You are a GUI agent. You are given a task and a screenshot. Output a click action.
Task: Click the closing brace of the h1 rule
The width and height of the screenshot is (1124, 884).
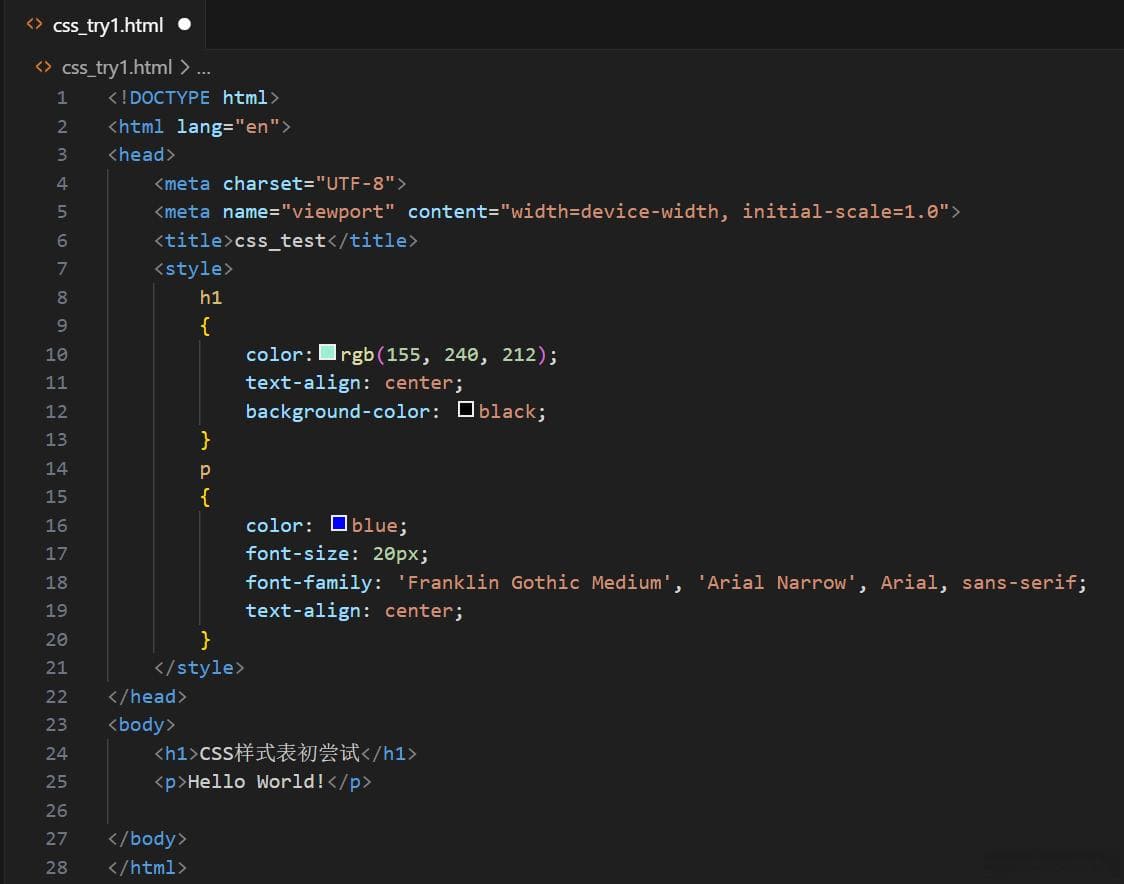[x=205, y=439]
